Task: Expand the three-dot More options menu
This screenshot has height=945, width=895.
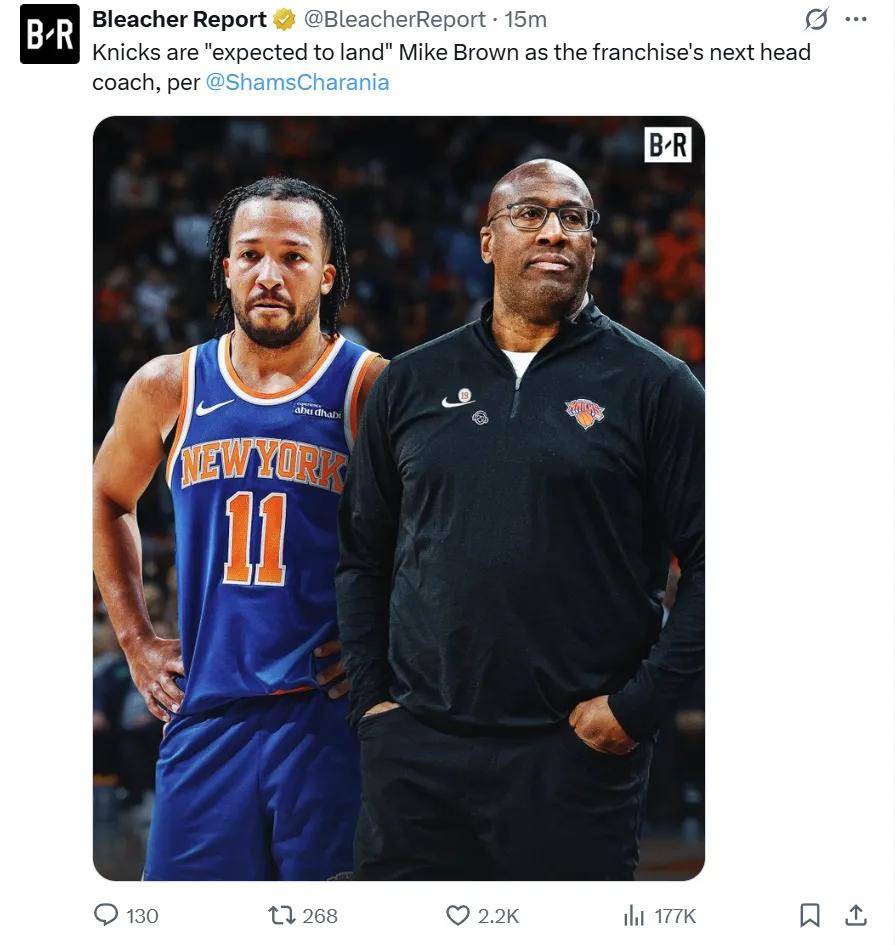Action: point(856,19)
